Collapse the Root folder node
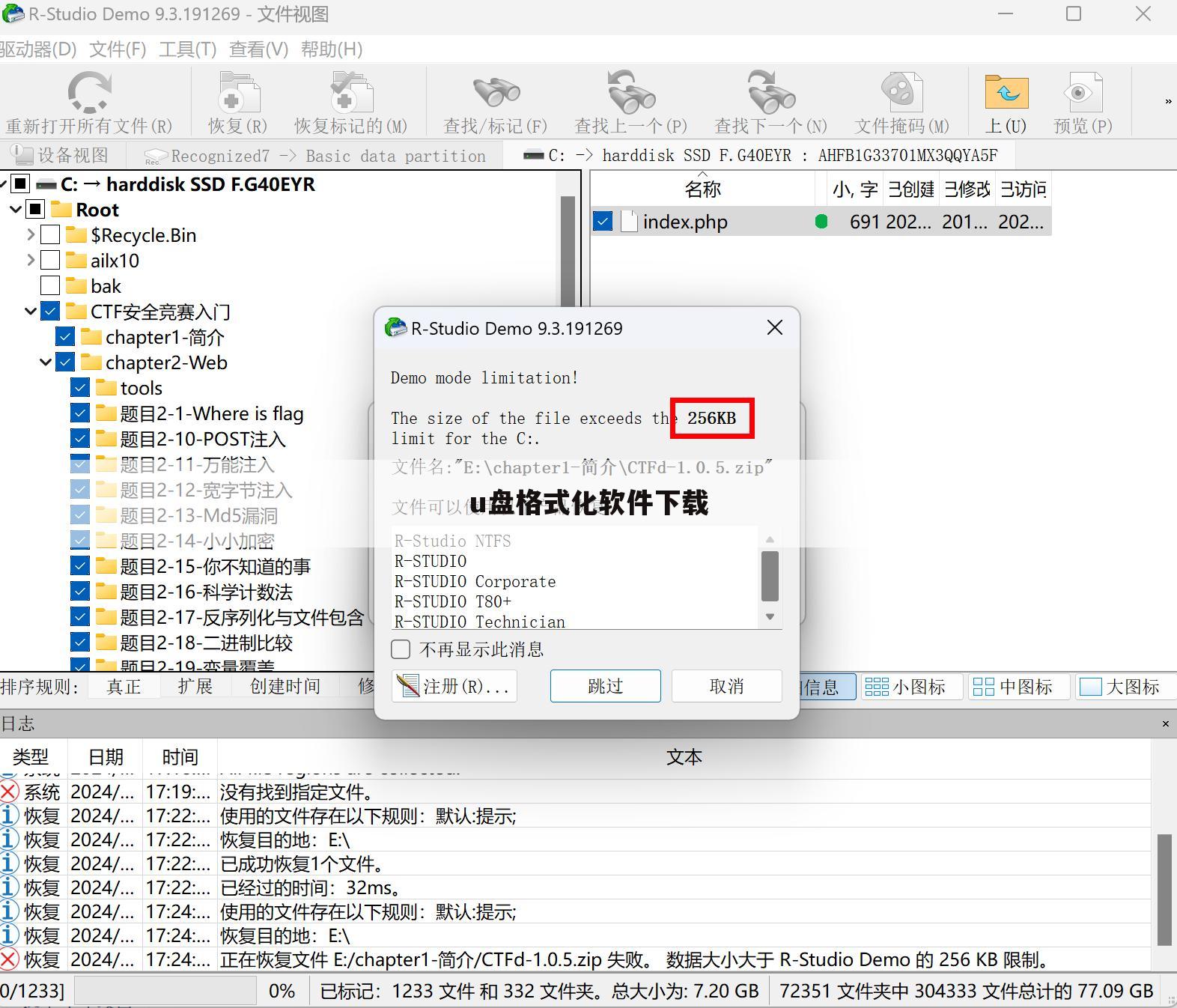This screenshot has height=1008, width=1177. 16,210
